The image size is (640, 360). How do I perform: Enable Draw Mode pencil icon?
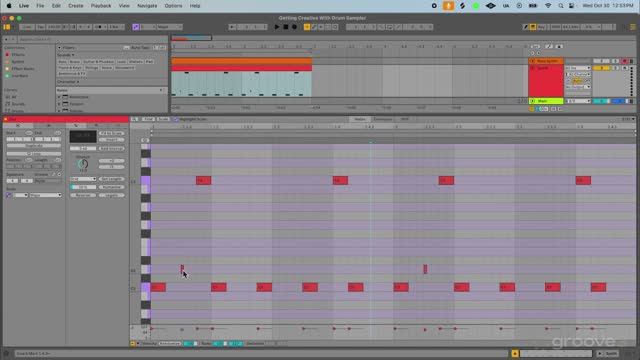tap(526, 27)
